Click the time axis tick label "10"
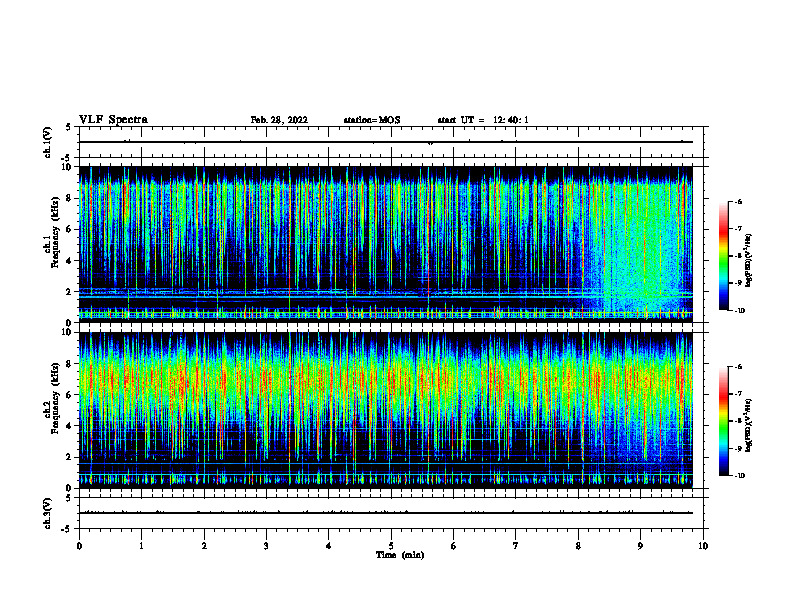Screen dimensions: 792x612 (x=703, y=546)
